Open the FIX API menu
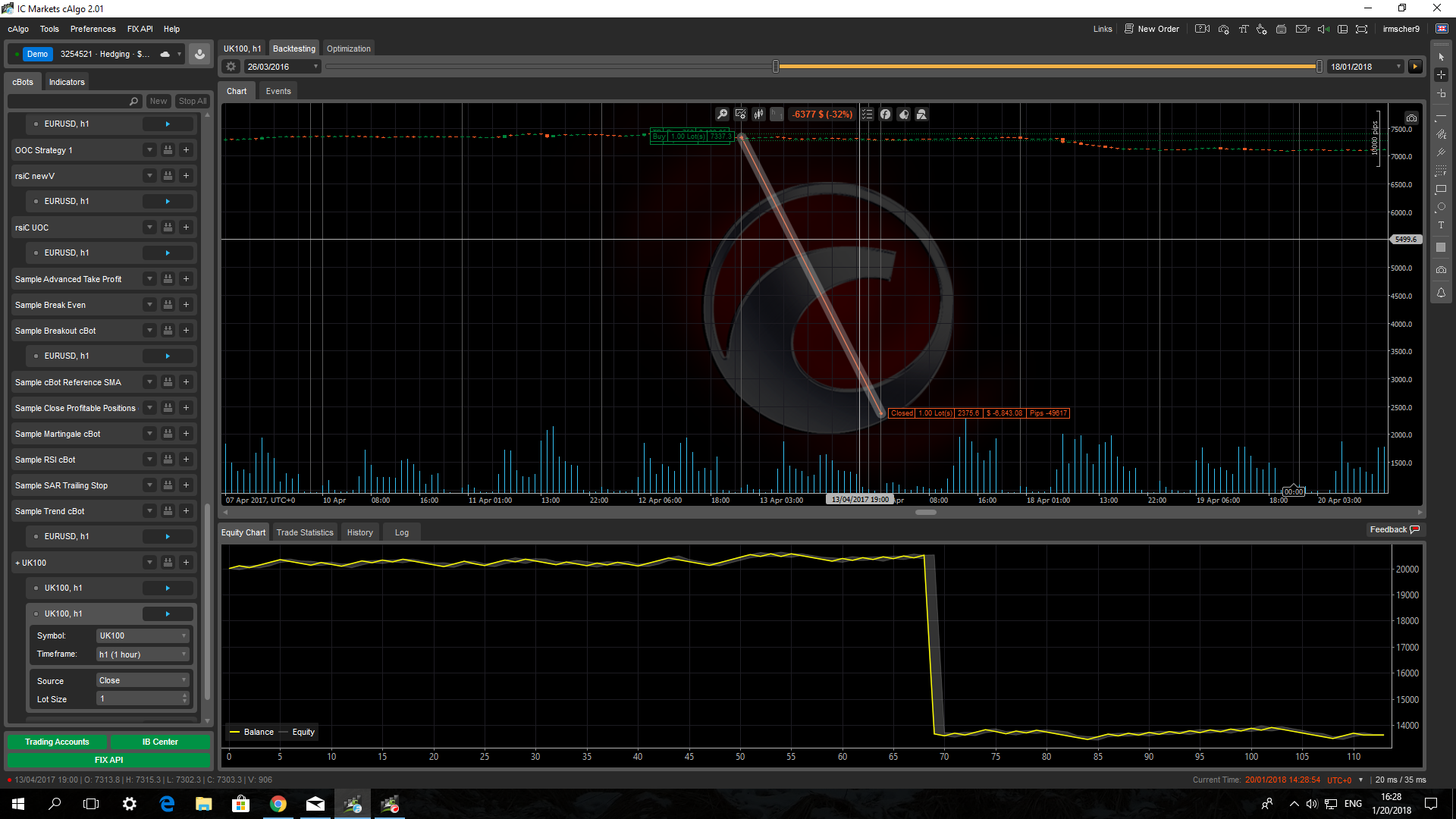Image resolution: width=1456 pixels, height=819 pixels. point(140,29)
